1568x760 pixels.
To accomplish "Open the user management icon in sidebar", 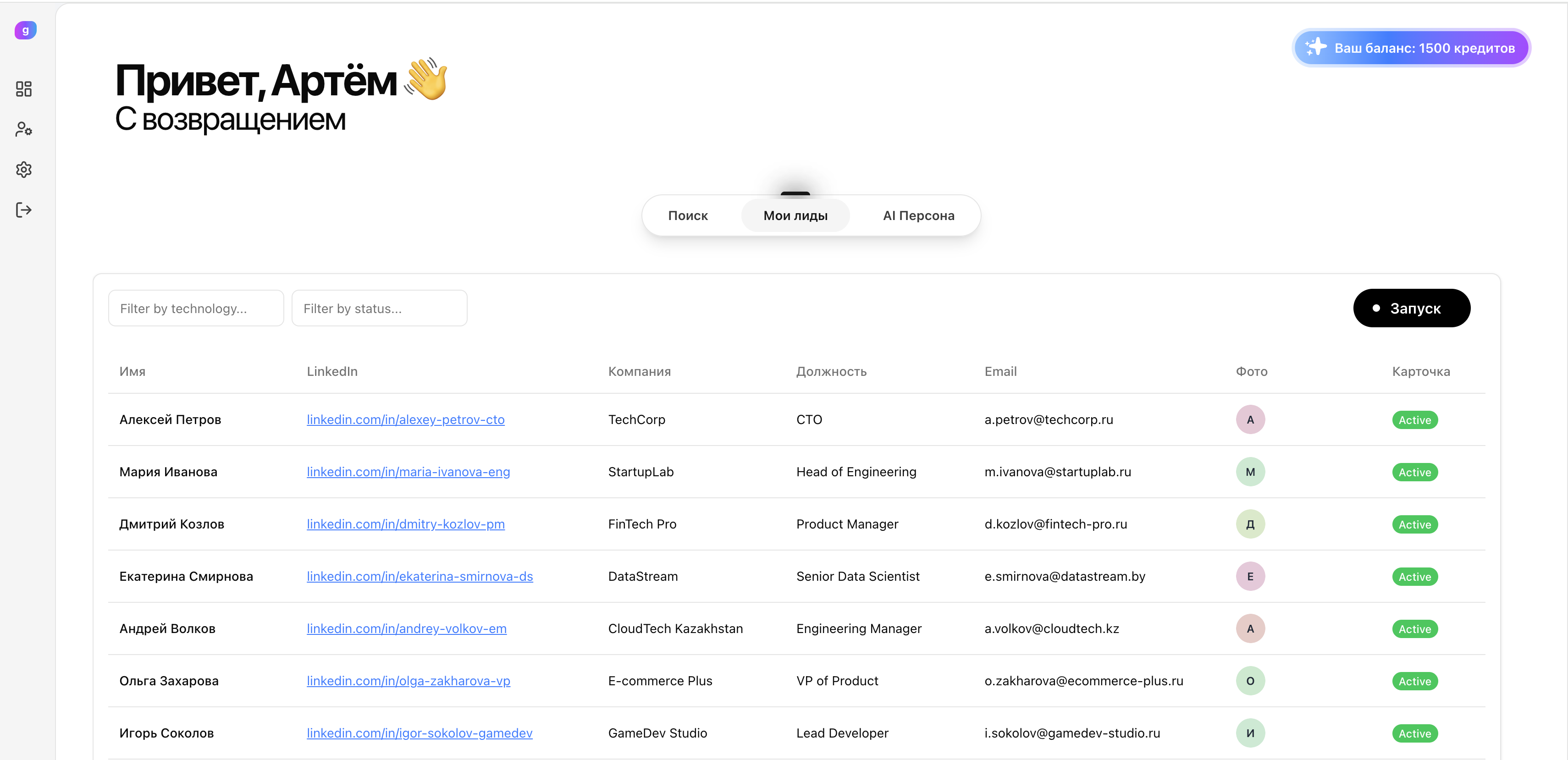I will point(24,129).
